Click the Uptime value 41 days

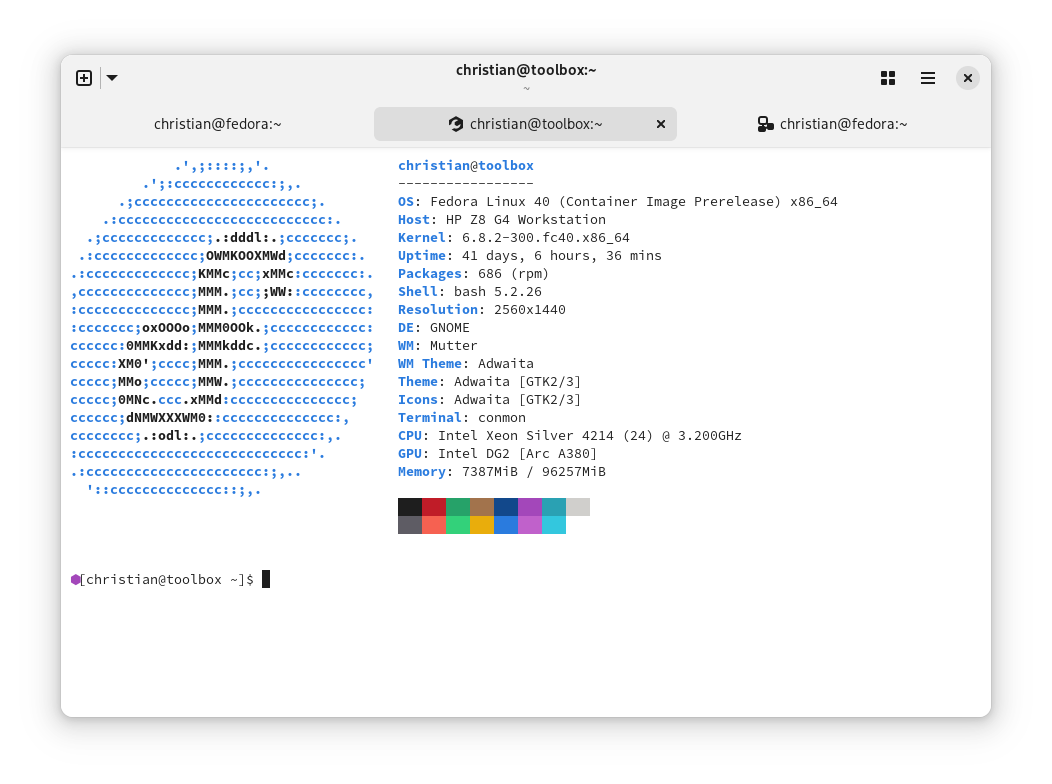tap(562, 256)
